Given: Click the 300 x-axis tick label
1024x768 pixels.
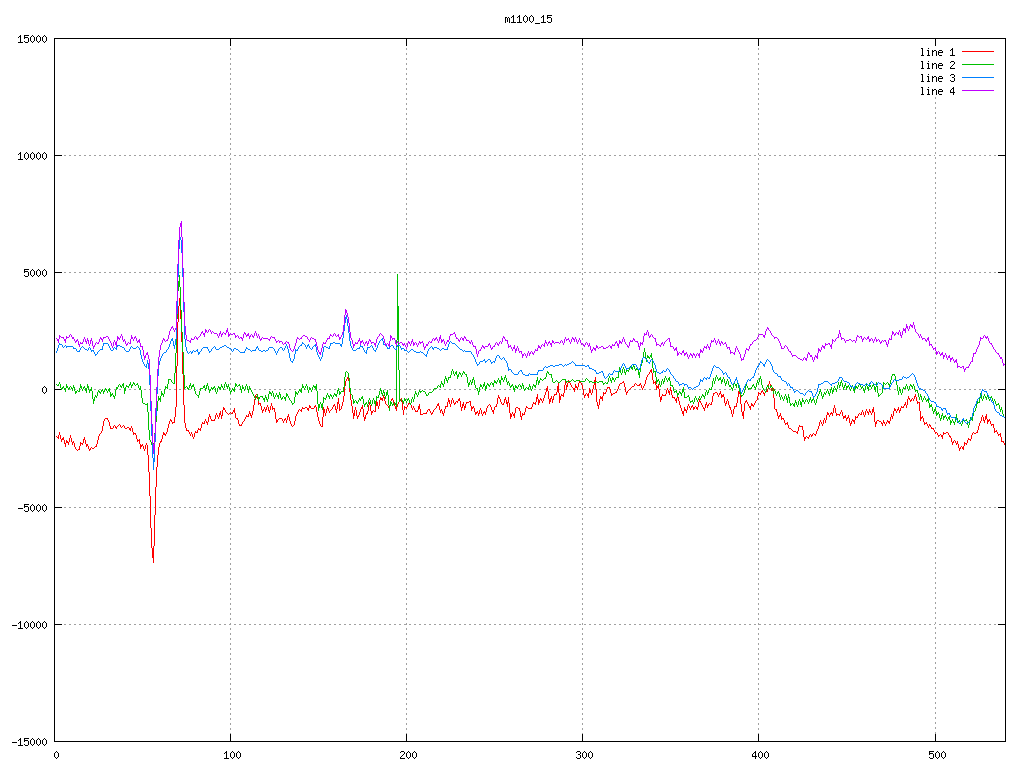Looking at the screenshot, I should [x=582, y=755].
